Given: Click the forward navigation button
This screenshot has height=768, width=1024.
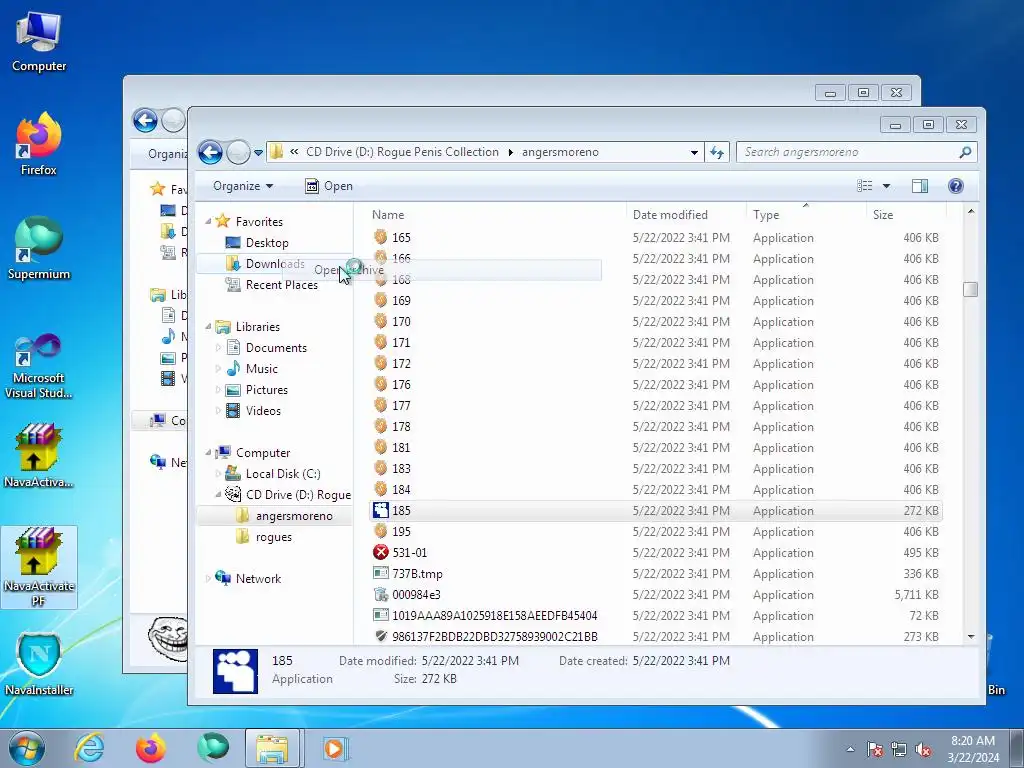Looking at the screenshot, I should point(238,152).
